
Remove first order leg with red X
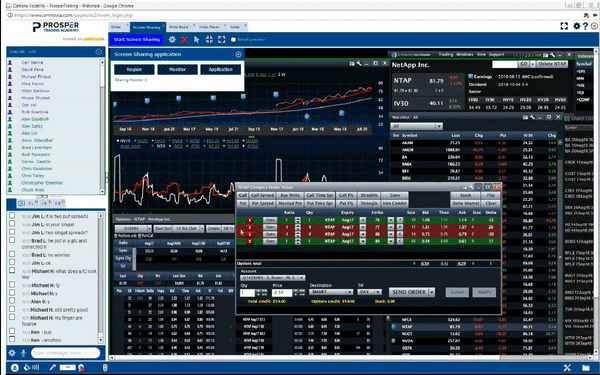point(249,220)
